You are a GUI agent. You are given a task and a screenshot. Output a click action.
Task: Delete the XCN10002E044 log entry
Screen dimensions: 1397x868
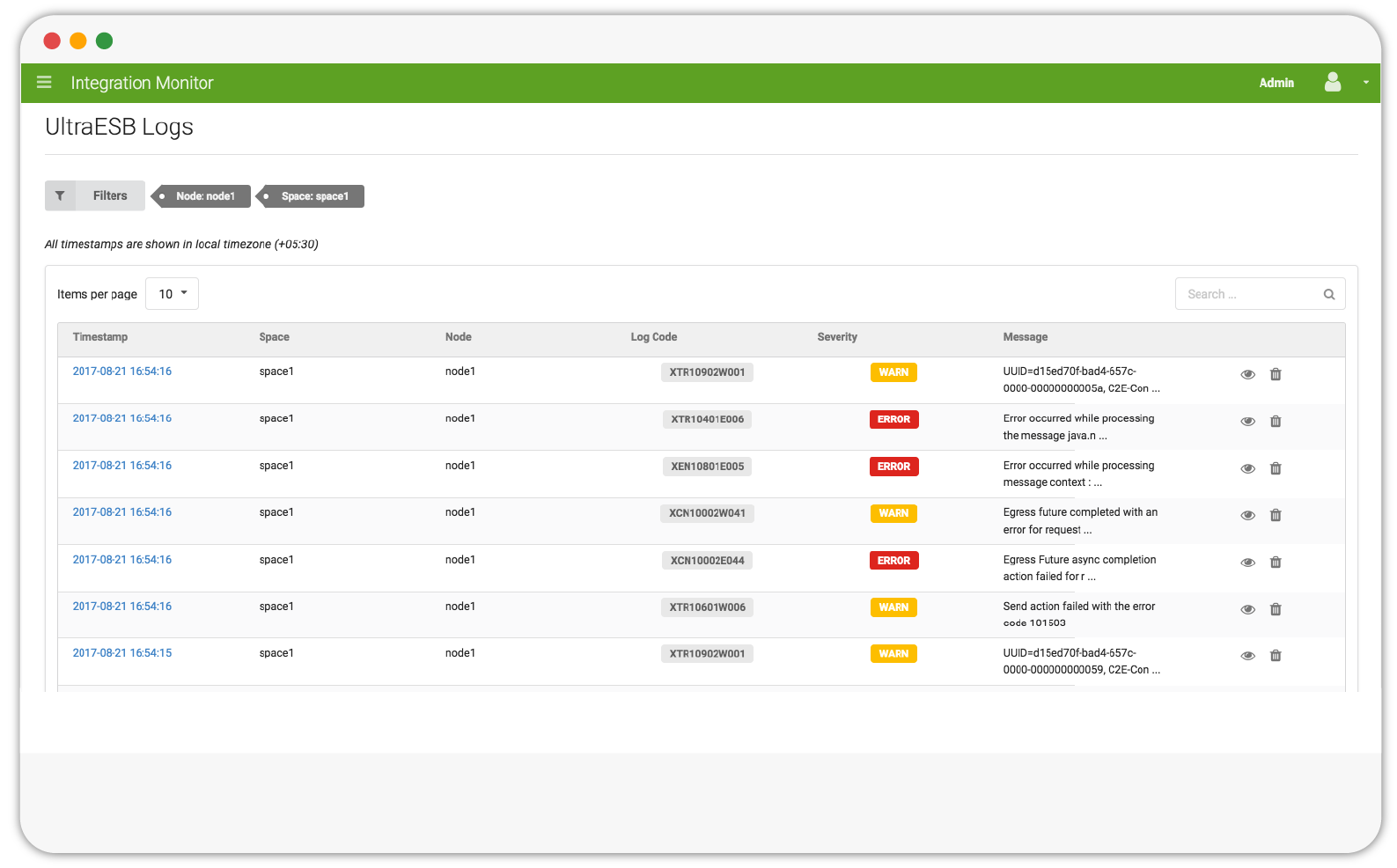tap(1276, 563)
